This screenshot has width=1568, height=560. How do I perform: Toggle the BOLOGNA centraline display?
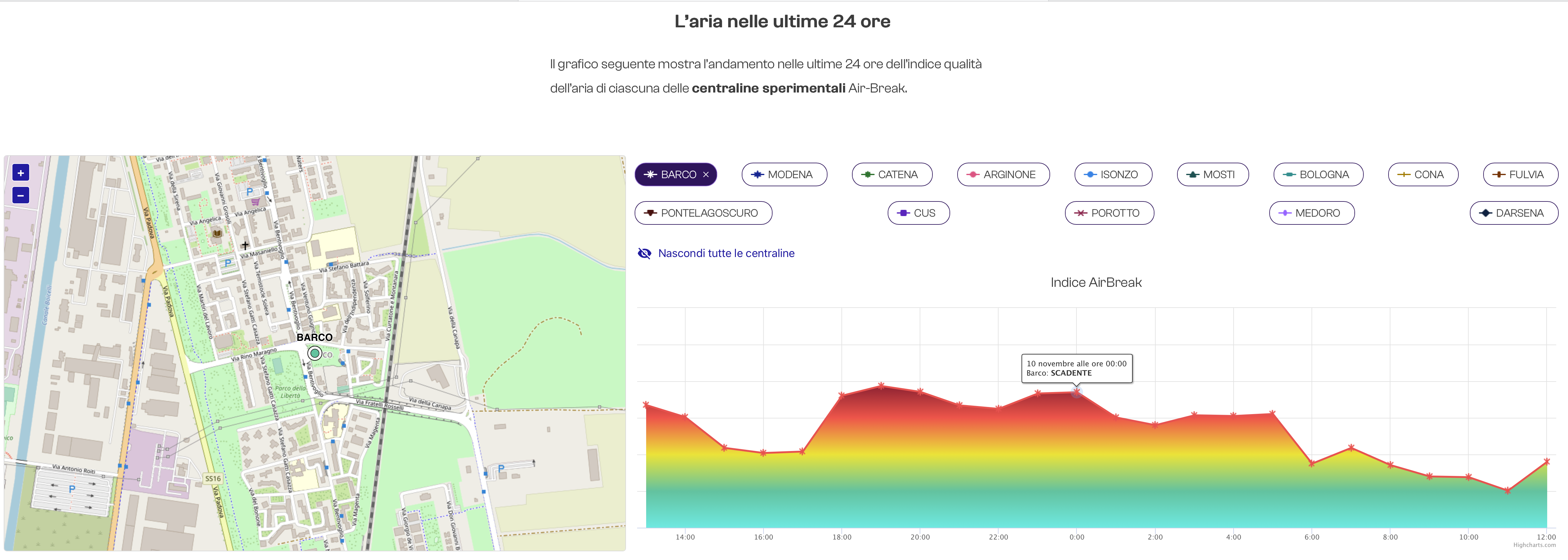coord(1318,175)
